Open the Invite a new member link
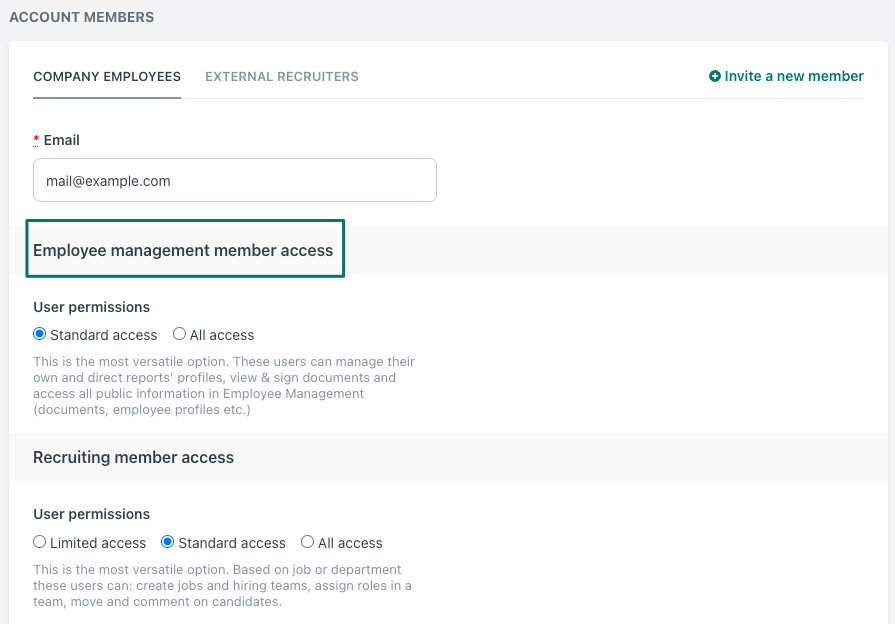Image resolution: width=895 pixels, height=624 pixels. click(x=786, y=76)
